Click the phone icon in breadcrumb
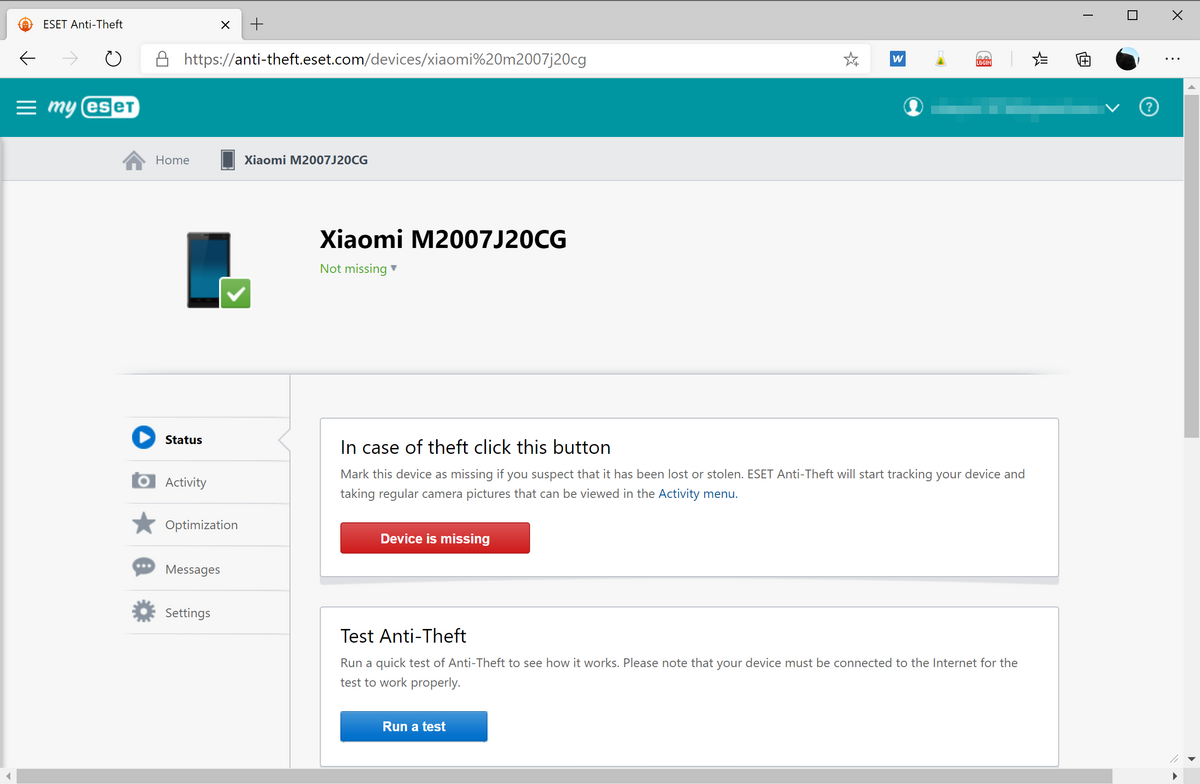The height and width of the screenshot is (784, 1200). tap(228, 160)
